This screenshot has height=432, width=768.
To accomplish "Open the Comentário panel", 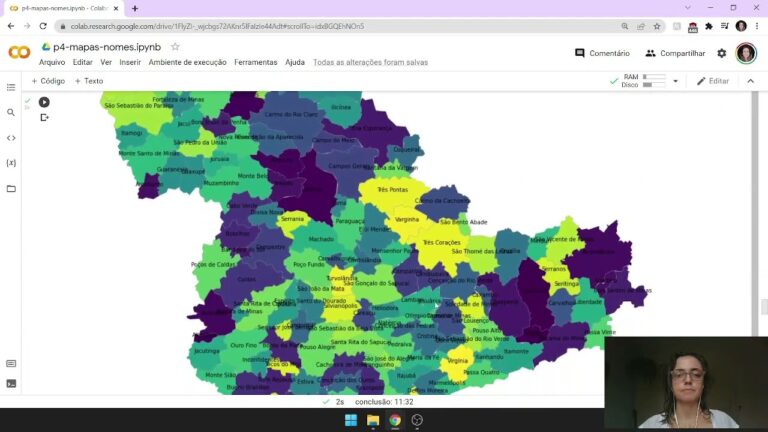I will (602, 53).
